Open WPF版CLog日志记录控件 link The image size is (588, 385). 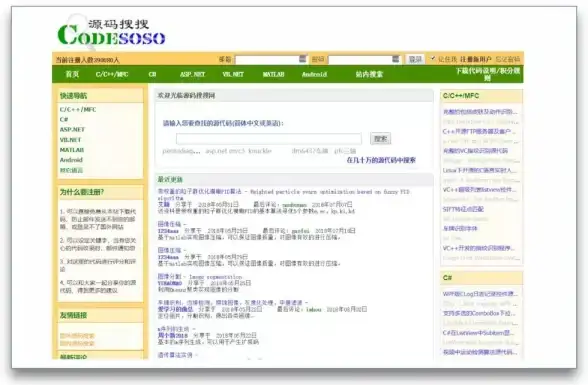[480, 294]
